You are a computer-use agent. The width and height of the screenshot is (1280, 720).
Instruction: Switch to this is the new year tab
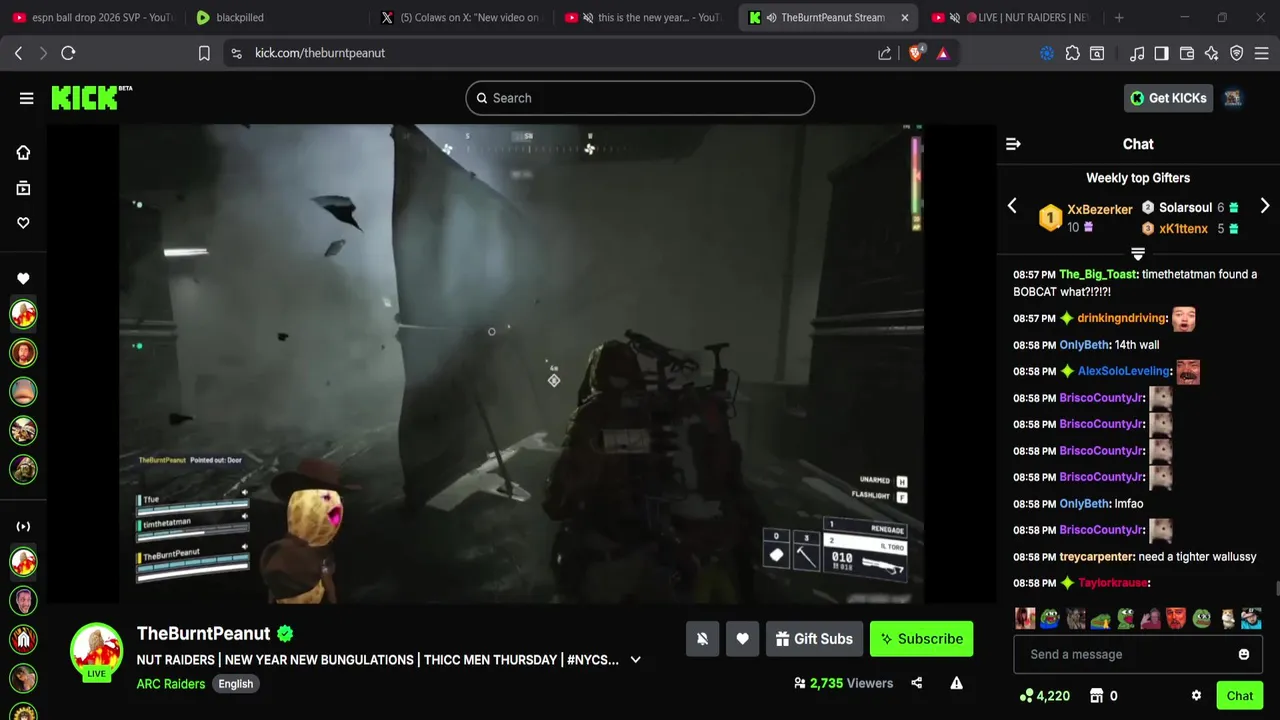[644, 17]
